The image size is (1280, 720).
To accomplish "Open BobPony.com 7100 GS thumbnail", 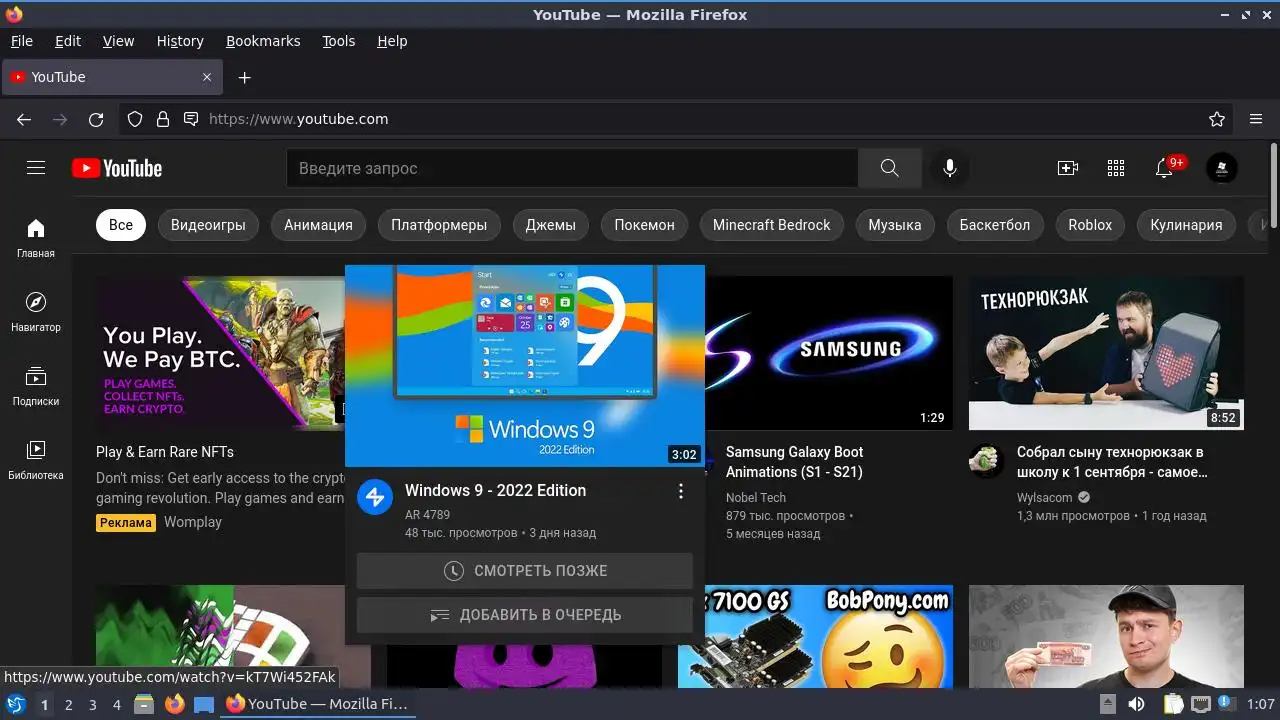I will [815, 636].
